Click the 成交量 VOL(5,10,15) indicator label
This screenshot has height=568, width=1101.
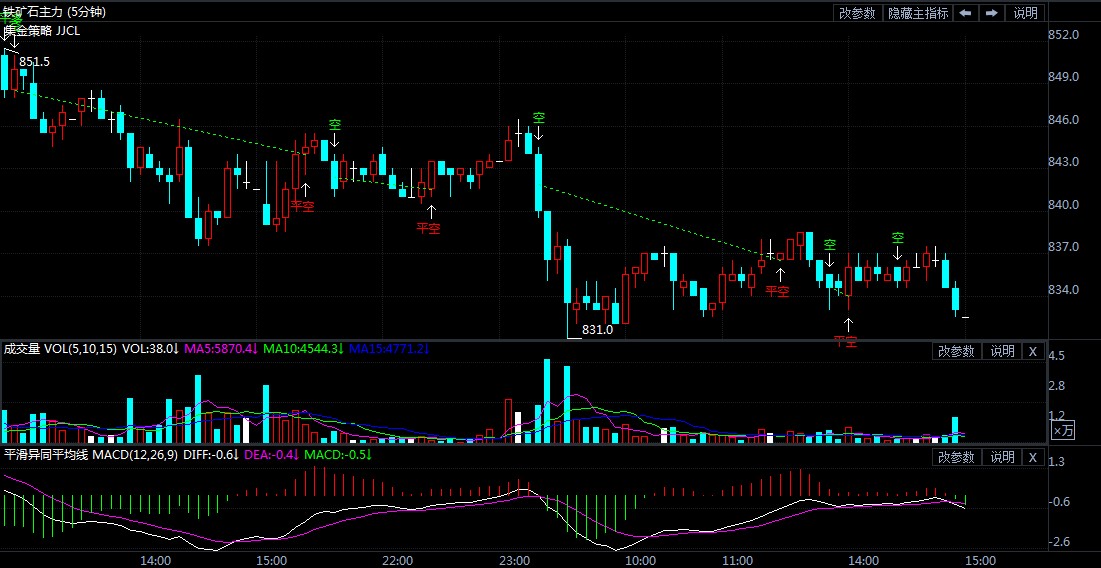60,350
